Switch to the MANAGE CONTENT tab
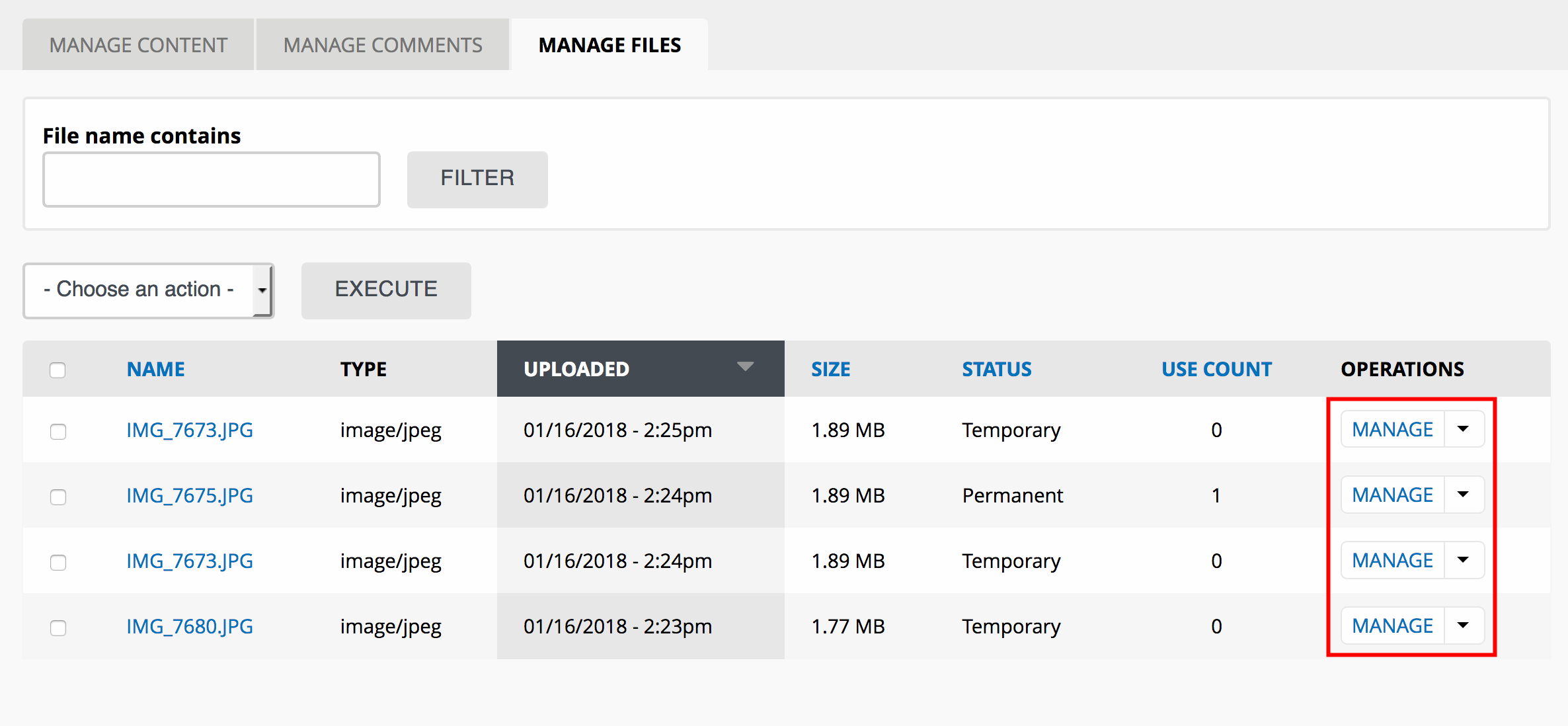 137,44
